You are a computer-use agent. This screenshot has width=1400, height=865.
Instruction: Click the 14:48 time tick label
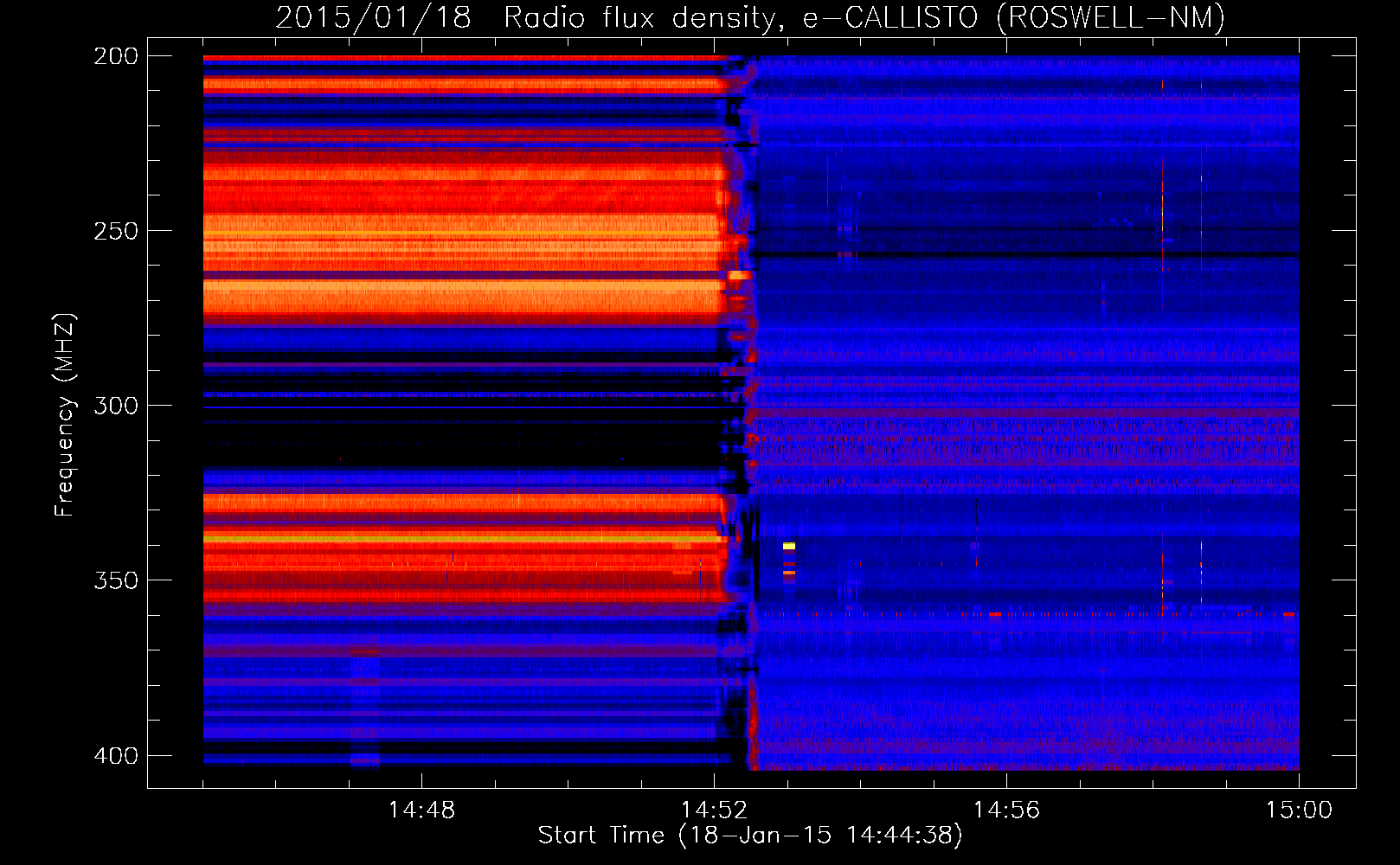pos(421,811)
